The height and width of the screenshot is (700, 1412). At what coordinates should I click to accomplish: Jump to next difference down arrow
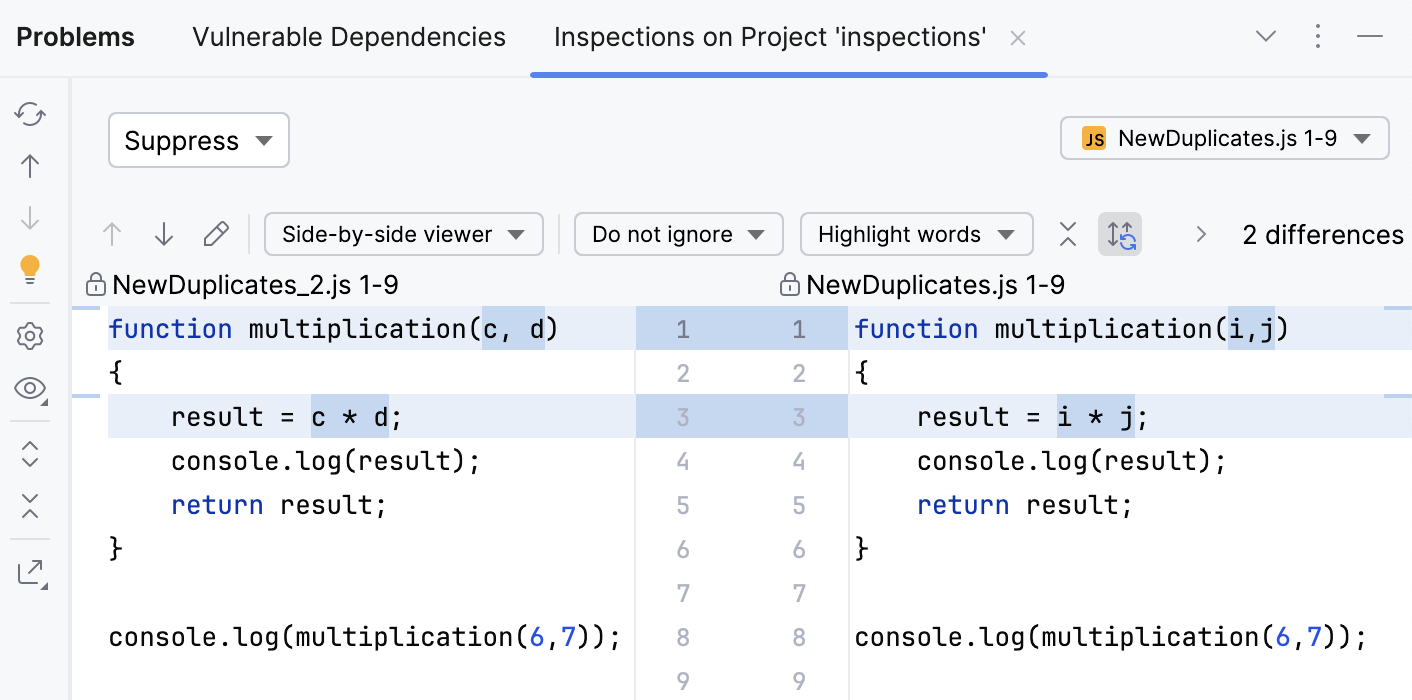pyautogui.click(x=164, y=235)
